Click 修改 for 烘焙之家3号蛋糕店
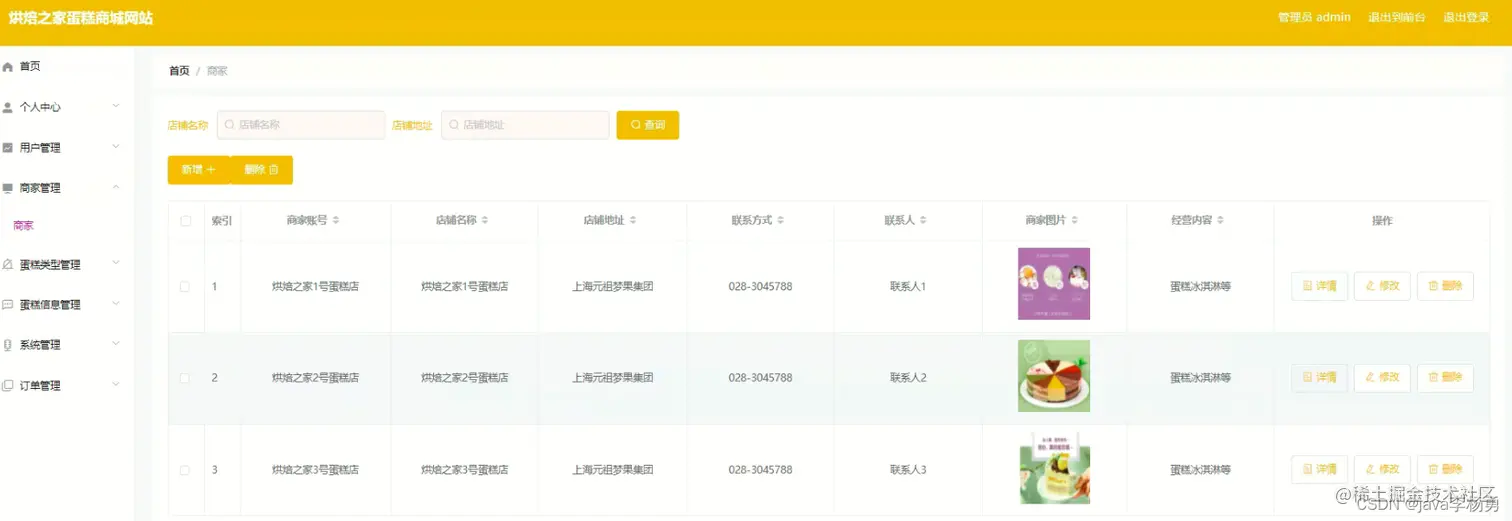The width and height of the screenshot is (1512, 521). click(1382, 469)
